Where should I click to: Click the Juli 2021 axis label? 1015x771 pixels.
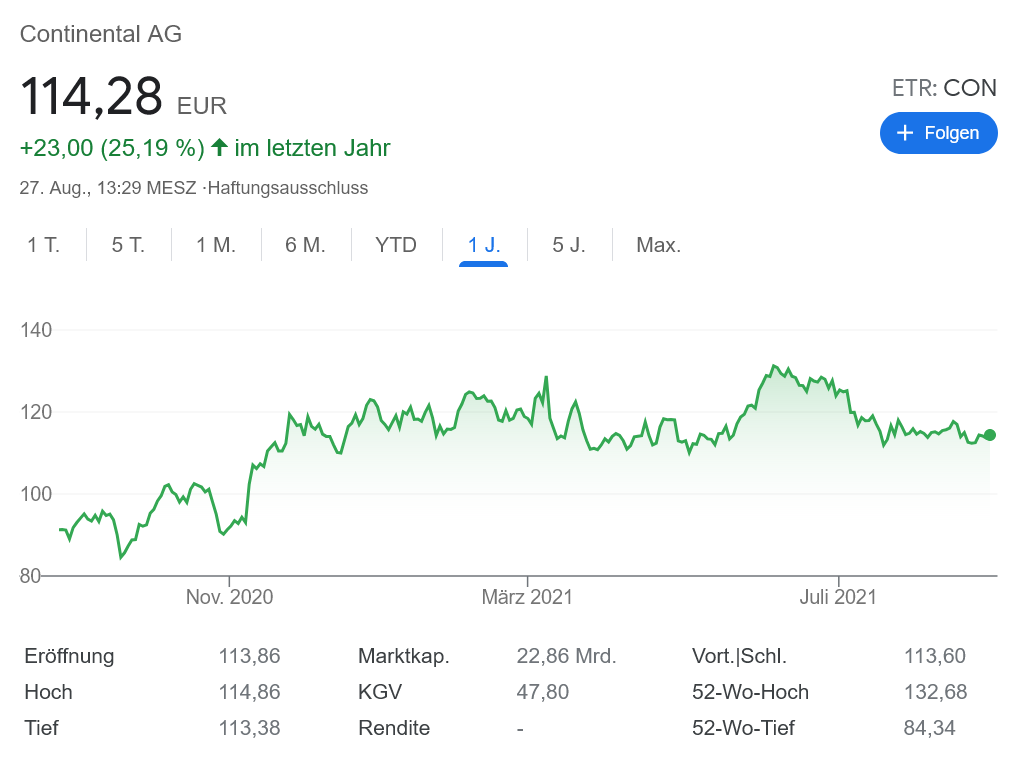tap(838, 597)
